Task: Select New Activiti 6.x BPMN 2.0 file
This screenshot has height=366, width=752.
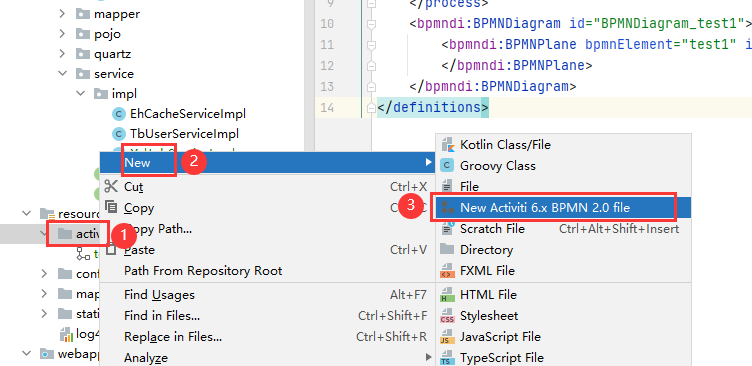Action: tap(563, 208)
